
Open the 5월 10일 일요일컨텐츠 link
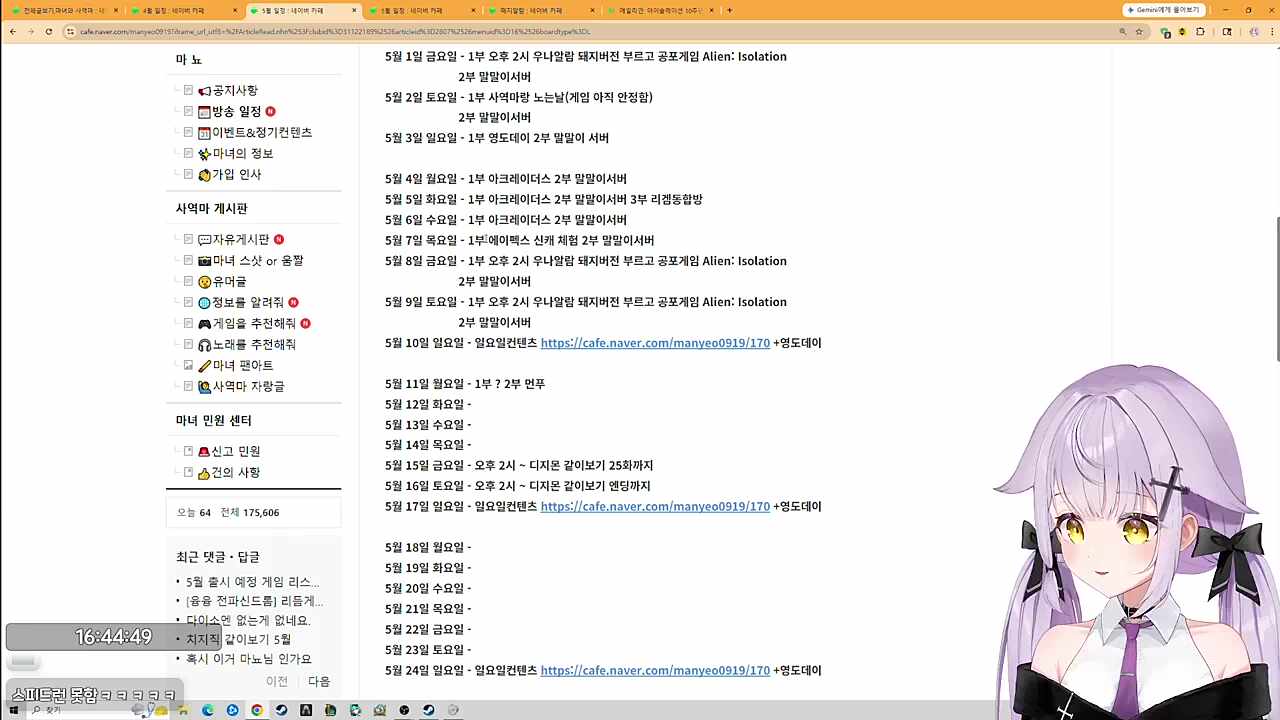[x=655, y=343]
